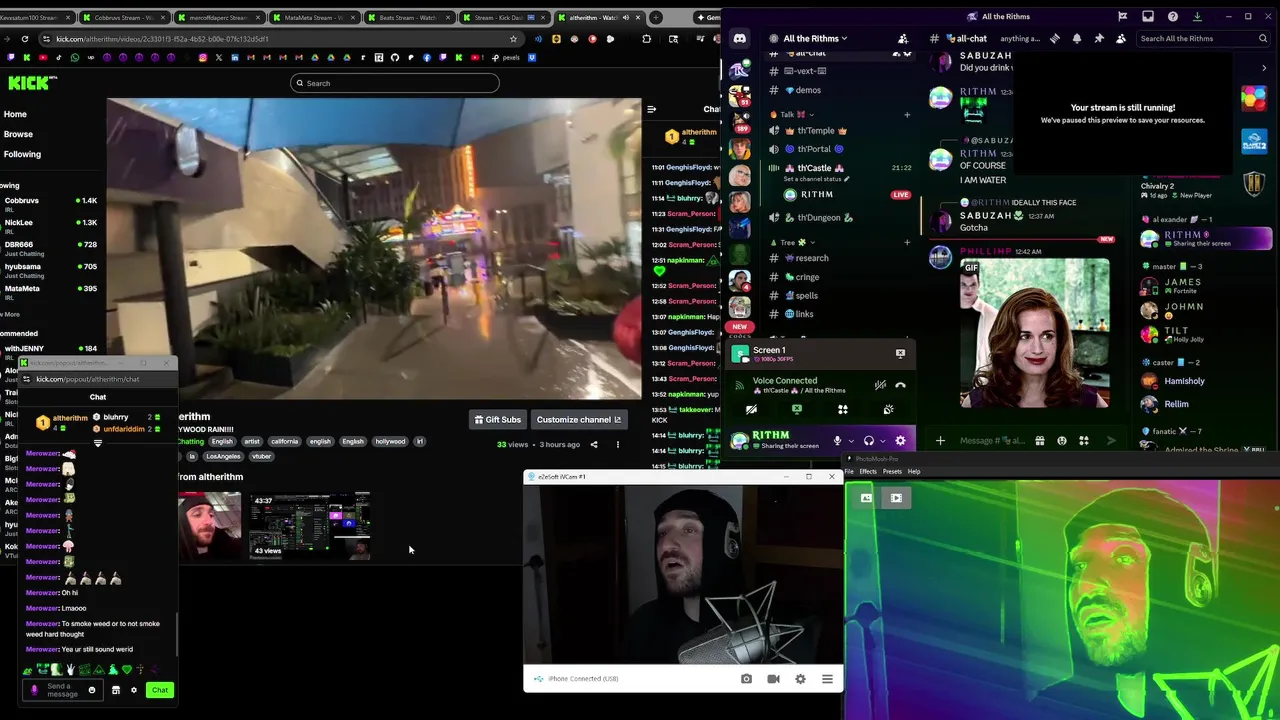
Task: Open emote picker in popout chat
Action: 92,690
